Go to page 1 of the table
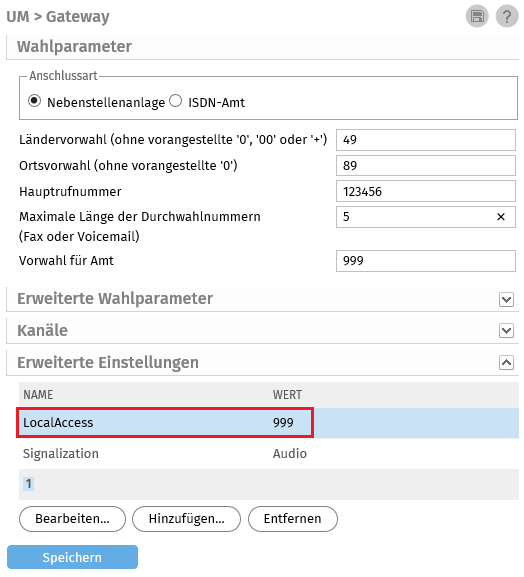 pos(28,483)
